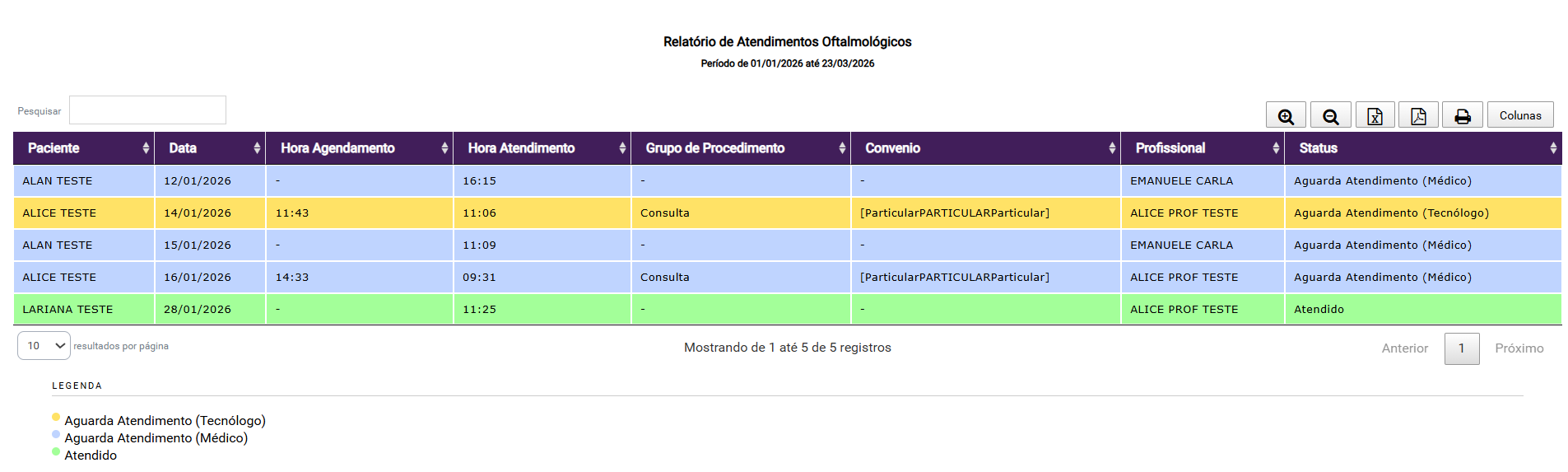Sort by the Convenio column
Screen dimensions: 1568x472
click(986, 148)
